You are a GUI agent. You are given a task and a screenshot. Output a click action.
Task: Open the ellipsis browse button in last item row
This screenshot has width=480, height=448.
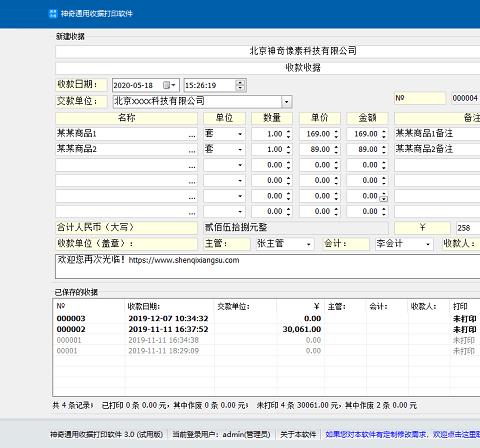[x=192, y=212]
